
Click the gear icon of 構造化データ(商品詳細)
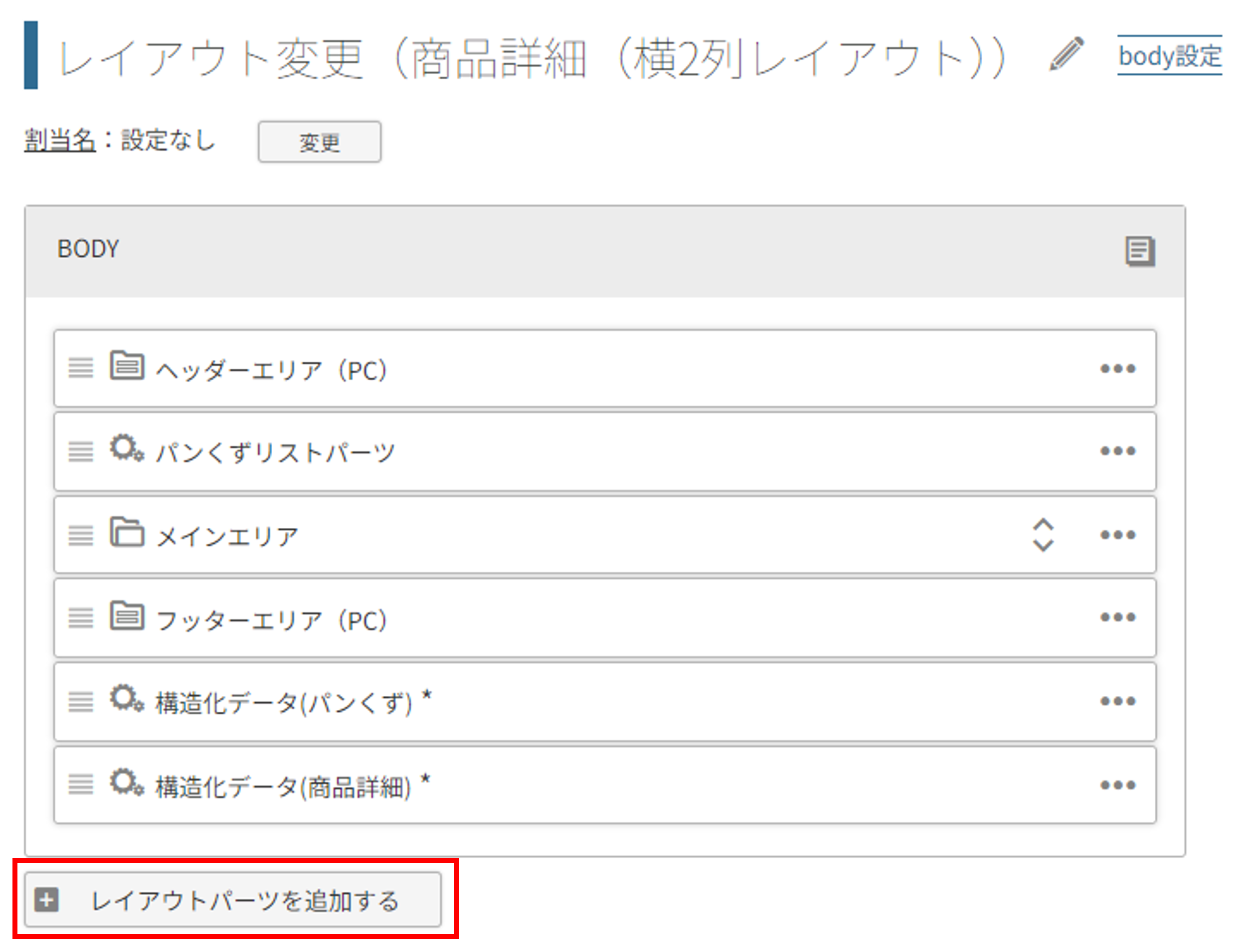point(127,783)
